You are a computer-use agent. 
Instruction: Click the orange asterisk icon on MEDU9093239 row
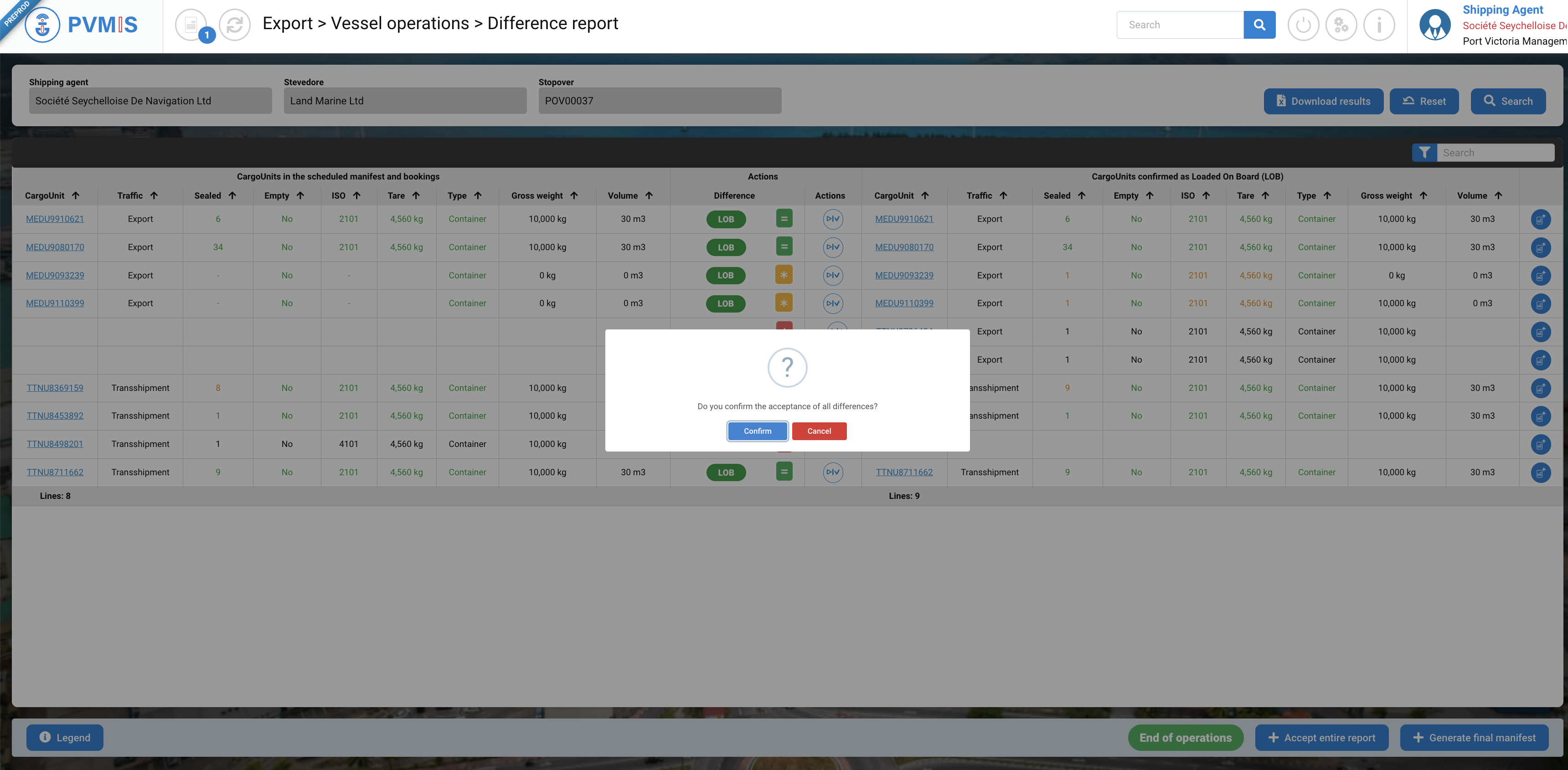[784, 275]
